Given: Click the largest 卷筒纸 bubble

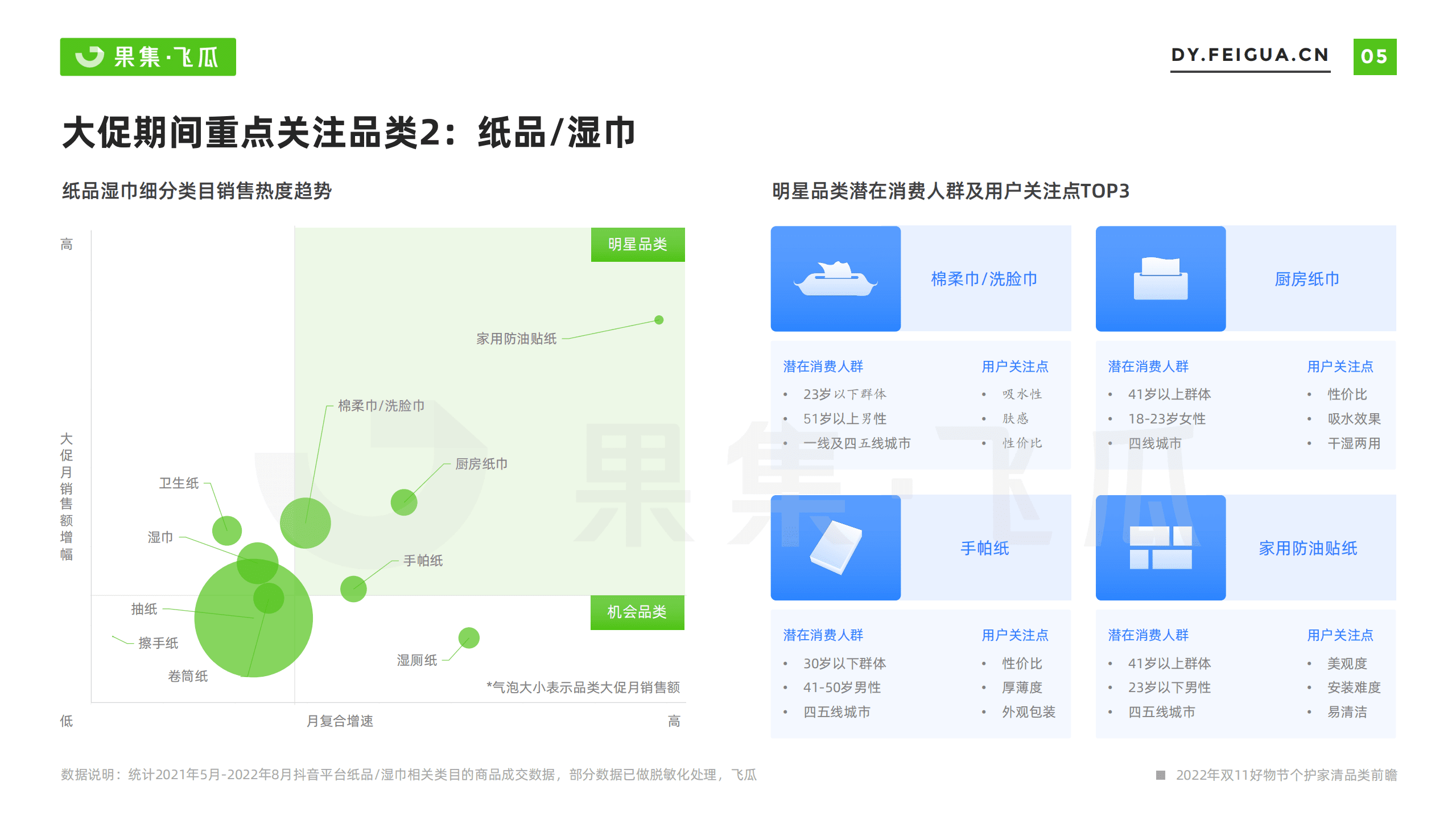Looking at the screenshot, I should coord(255,620).
